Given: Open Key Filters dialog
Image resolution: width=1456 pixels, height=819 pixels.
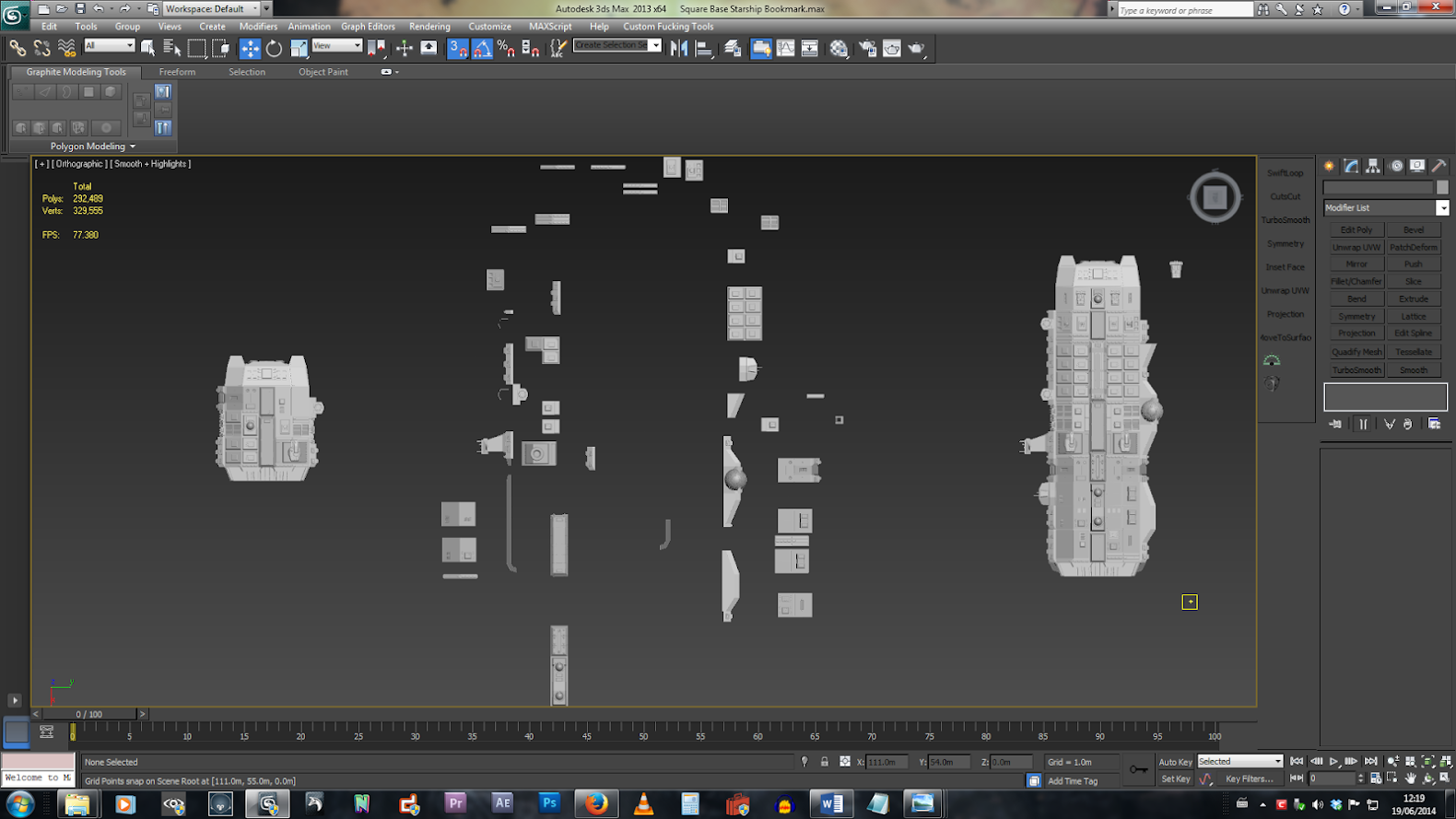Looking at the screenshot, I should pyautogui.click(x=1250, y=779).
